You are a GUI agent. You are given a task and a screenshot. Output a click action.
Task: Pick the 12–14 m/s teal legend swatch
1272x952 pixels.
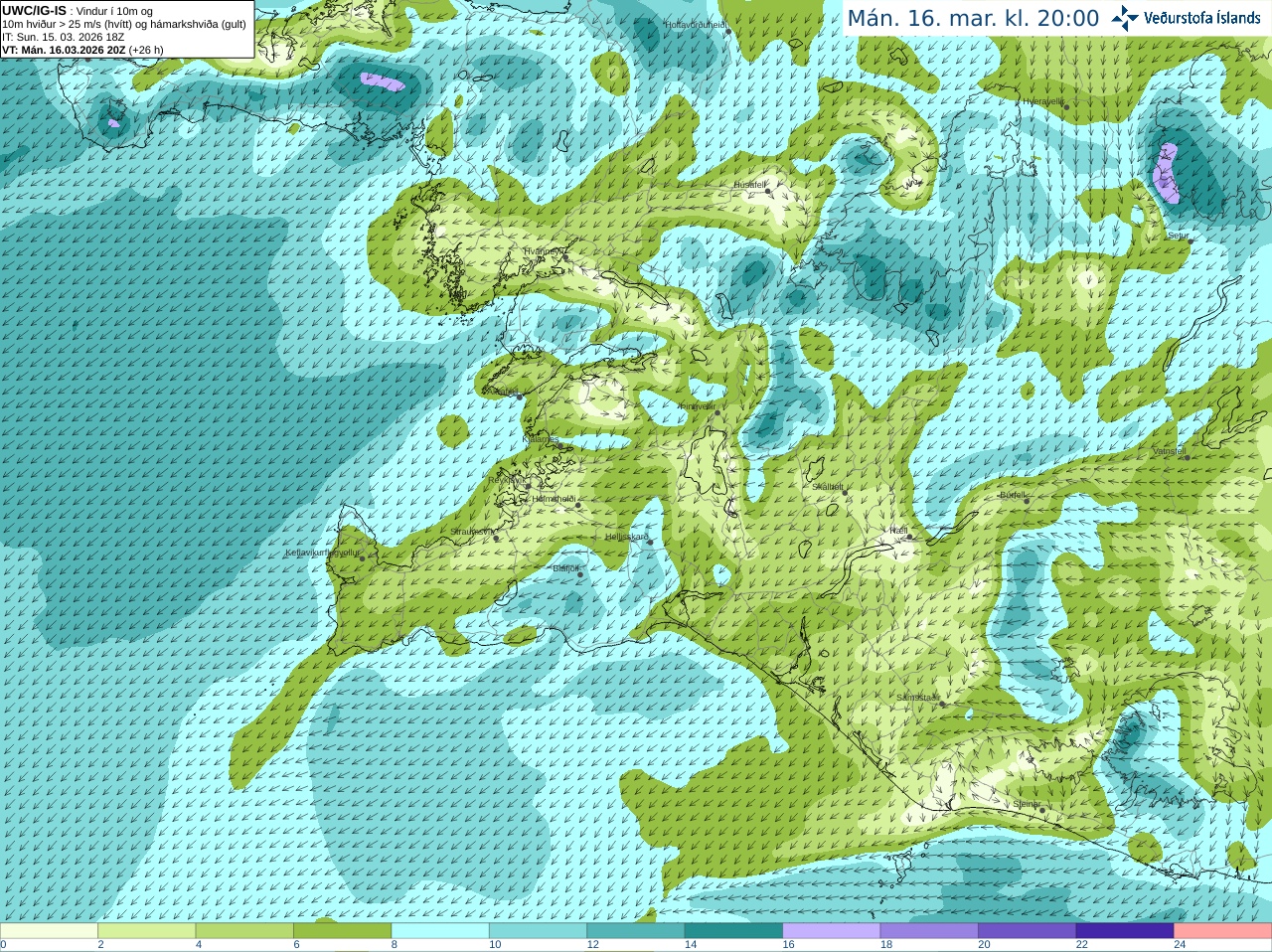pos(636,931)
